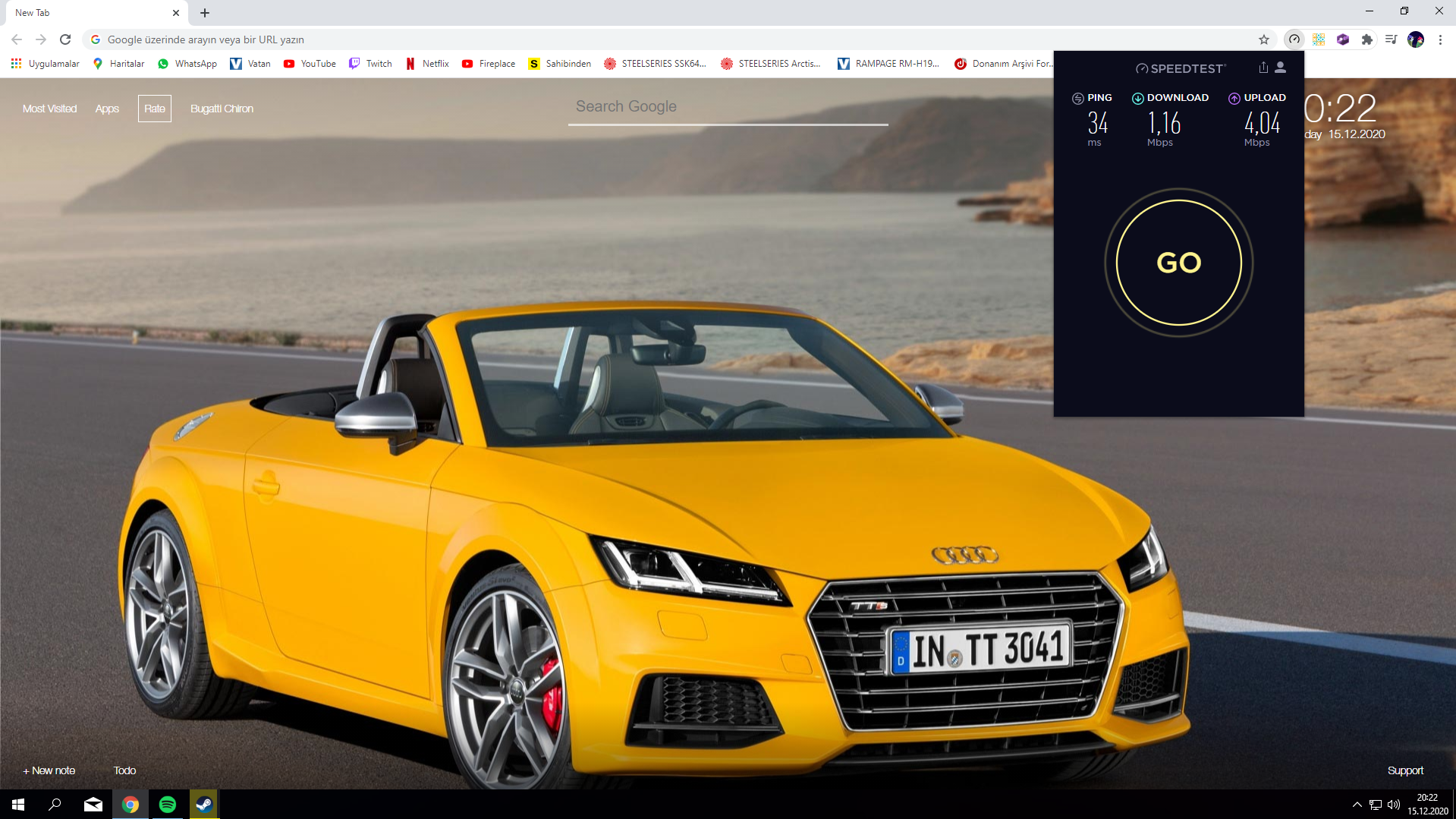Focus the Search Google field
Viewport: 1456px width, 819px height.
tap(728, 107)
